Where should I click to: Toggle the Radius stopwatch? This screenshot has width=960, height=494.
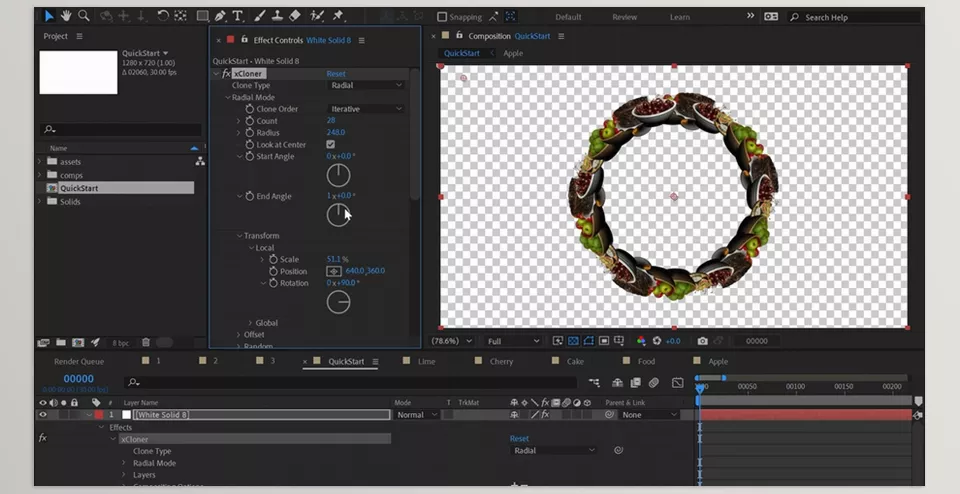(x=250, y=133)
